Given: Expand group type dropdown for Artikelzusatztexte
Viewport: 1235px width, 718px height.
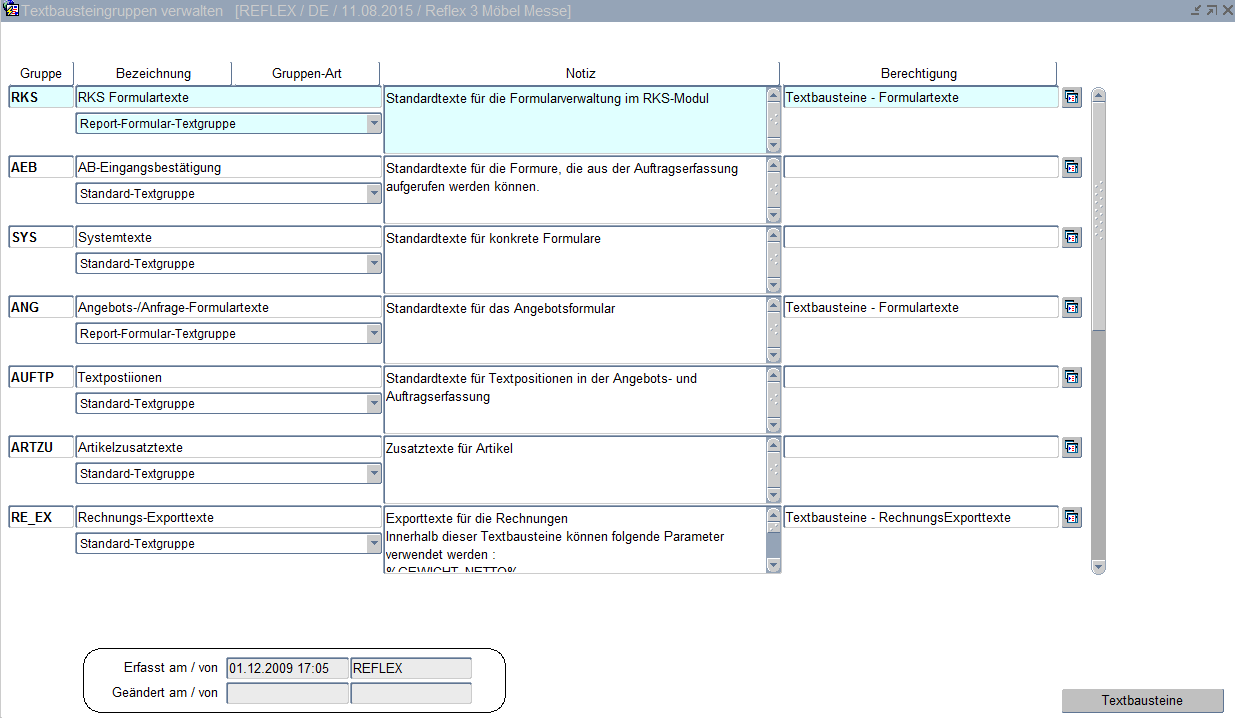Looking at the screenshot, I should (373, 474).
